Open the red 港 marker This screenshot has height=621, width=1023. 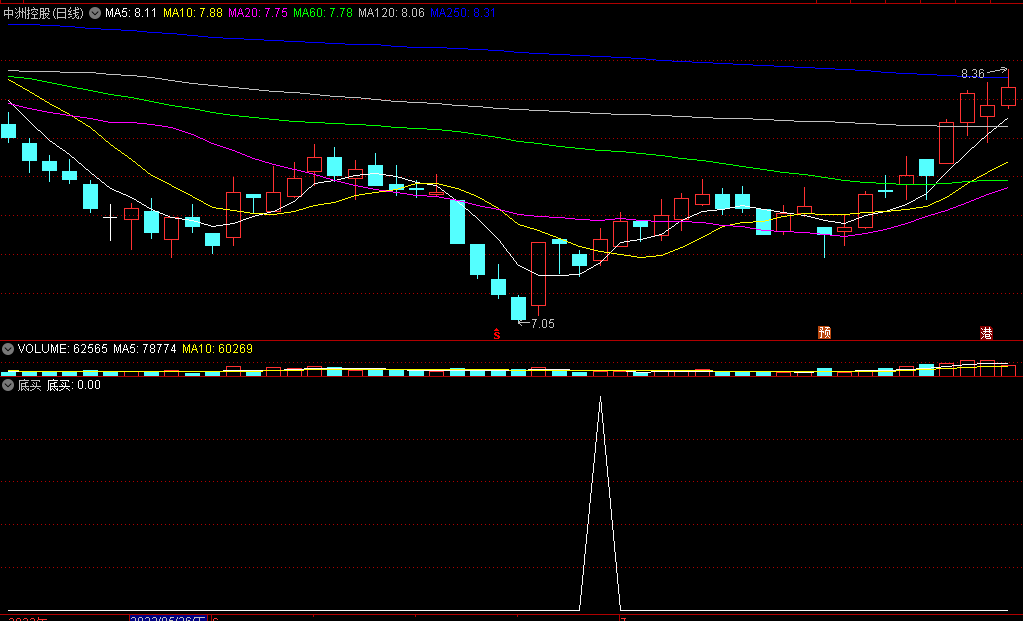tap(986, 333)
